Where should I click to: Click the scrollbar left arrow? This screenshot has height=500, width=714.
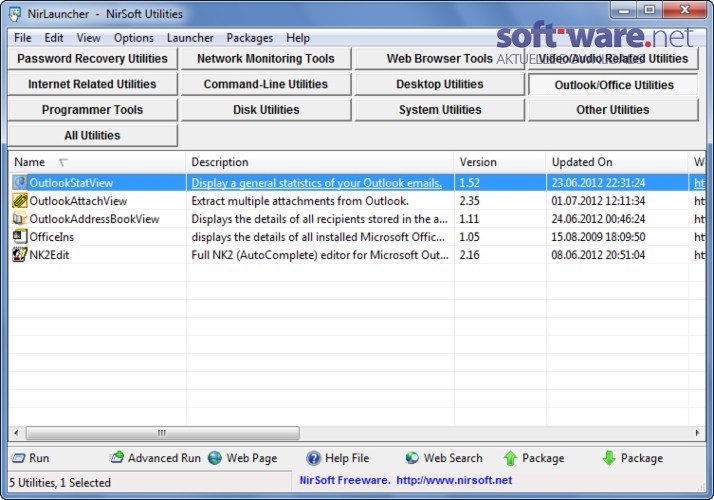coord(16,433)
